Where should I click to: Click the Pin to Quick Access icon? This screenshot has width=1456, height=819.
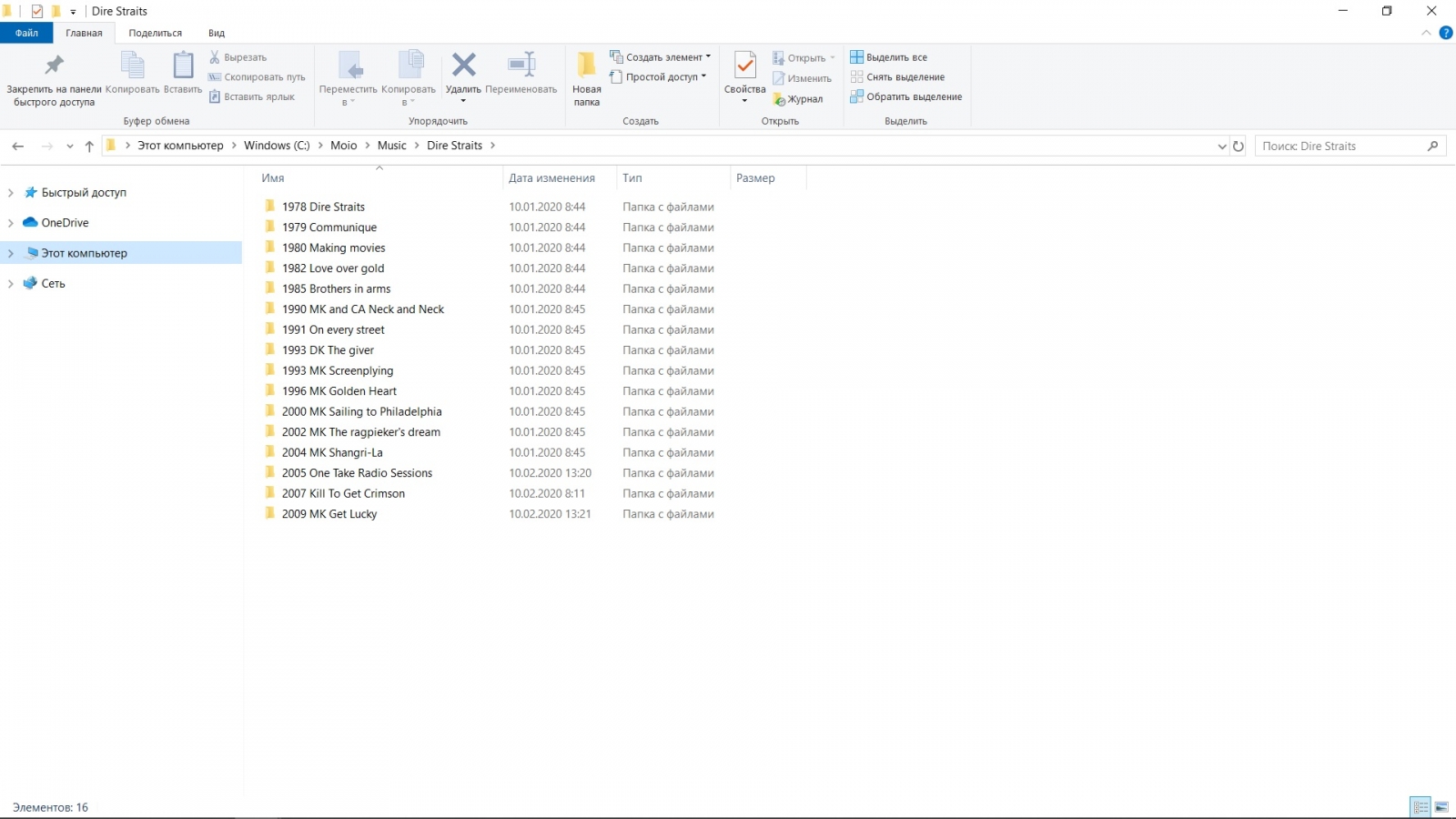pyautogui.click(x=54, y=66)
